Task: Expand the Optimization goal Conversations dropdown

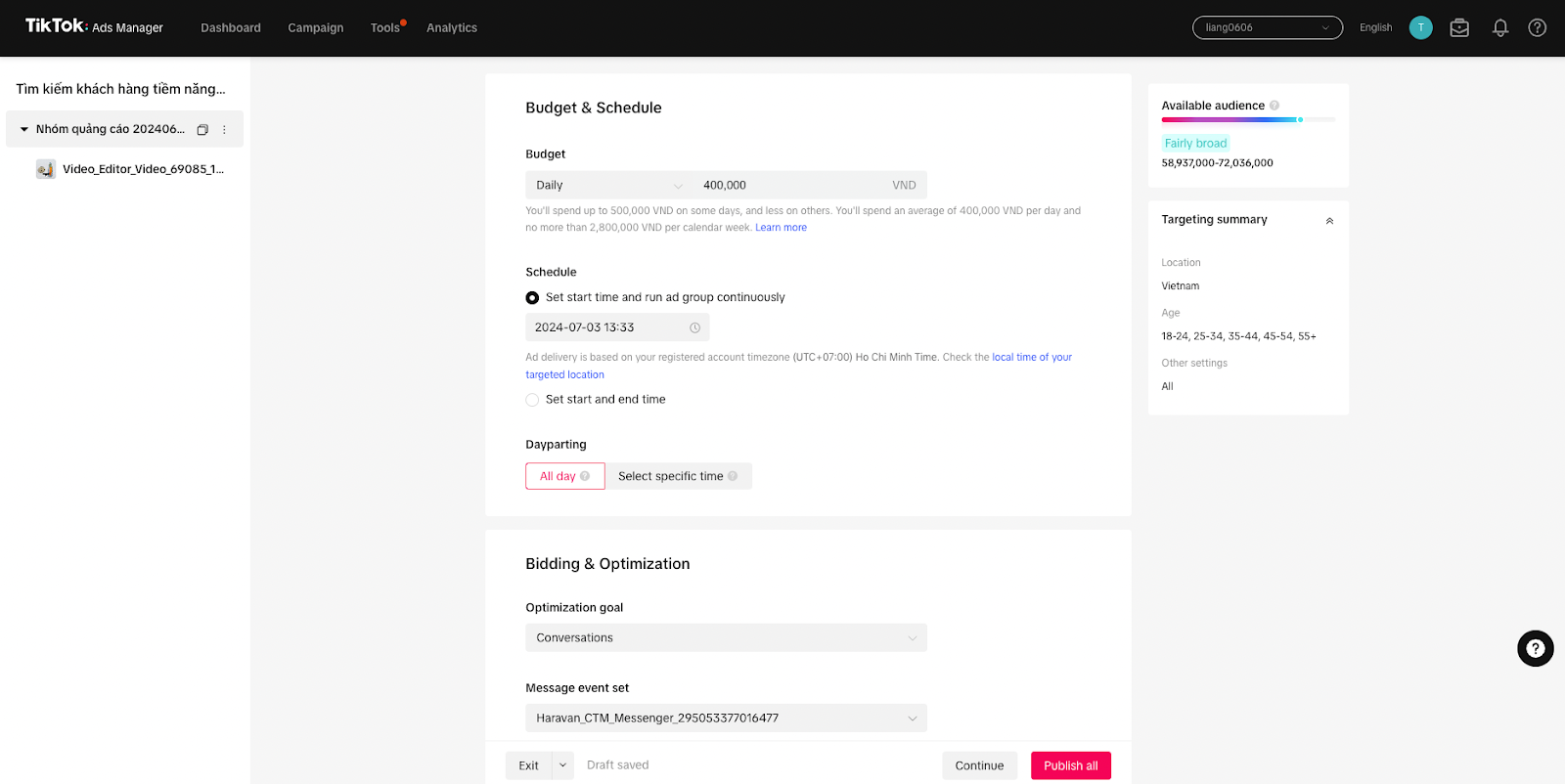Action: 726,638
